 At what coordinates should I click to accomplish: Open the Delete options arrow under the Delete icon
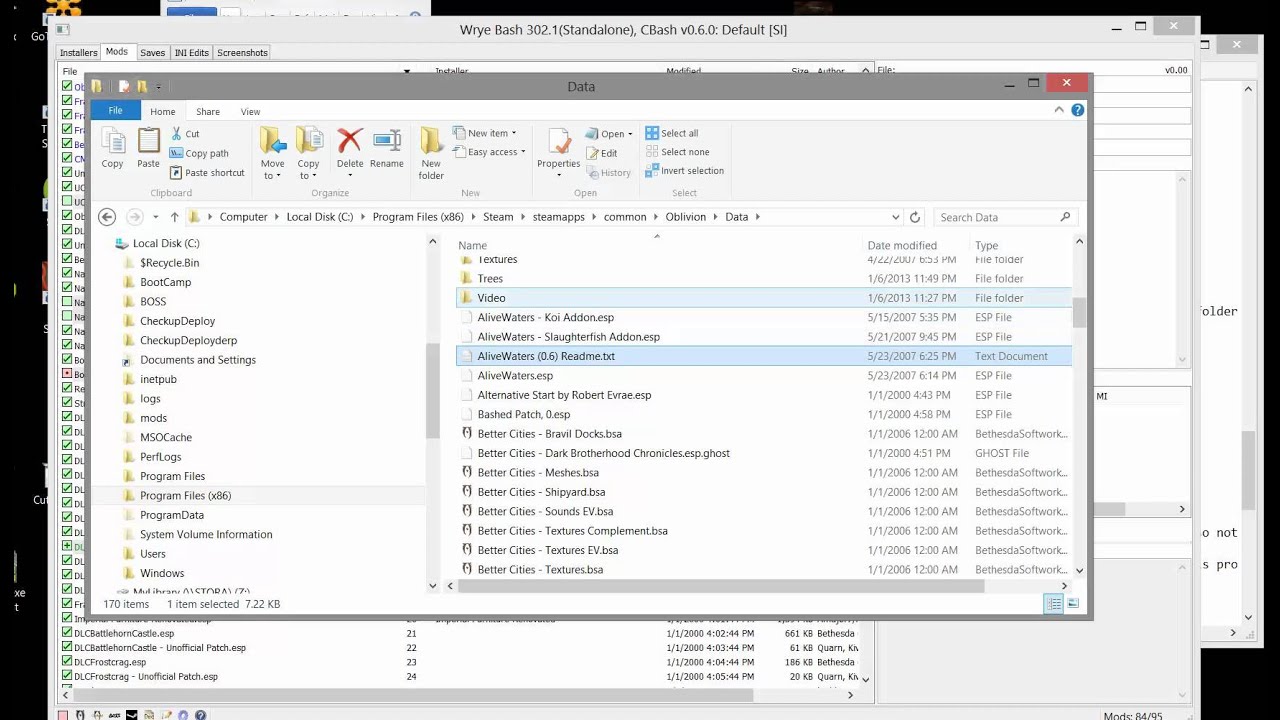tap(350, 176)
